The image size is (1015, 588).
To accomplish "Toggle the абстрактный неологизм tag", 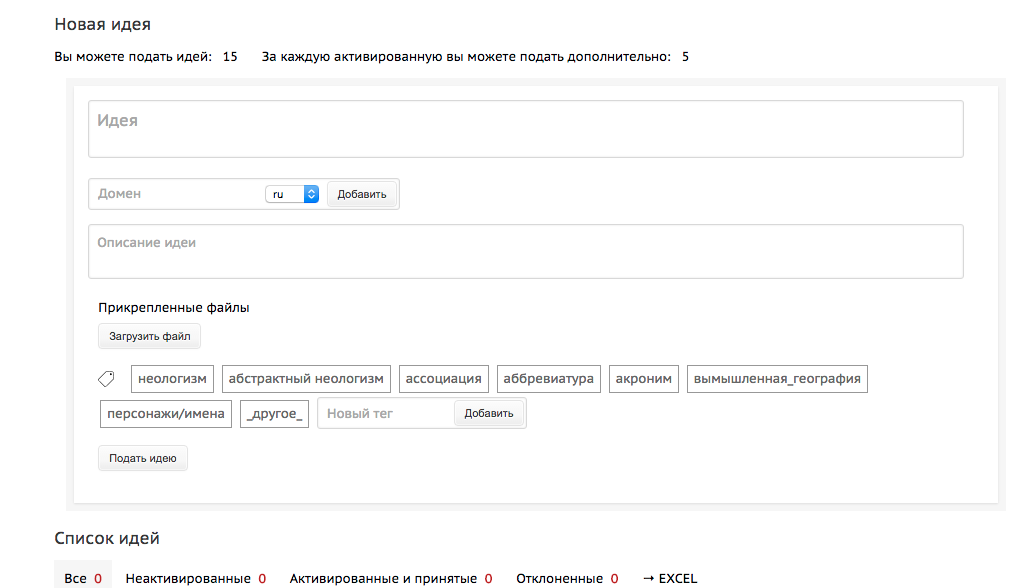I will 306,379.
